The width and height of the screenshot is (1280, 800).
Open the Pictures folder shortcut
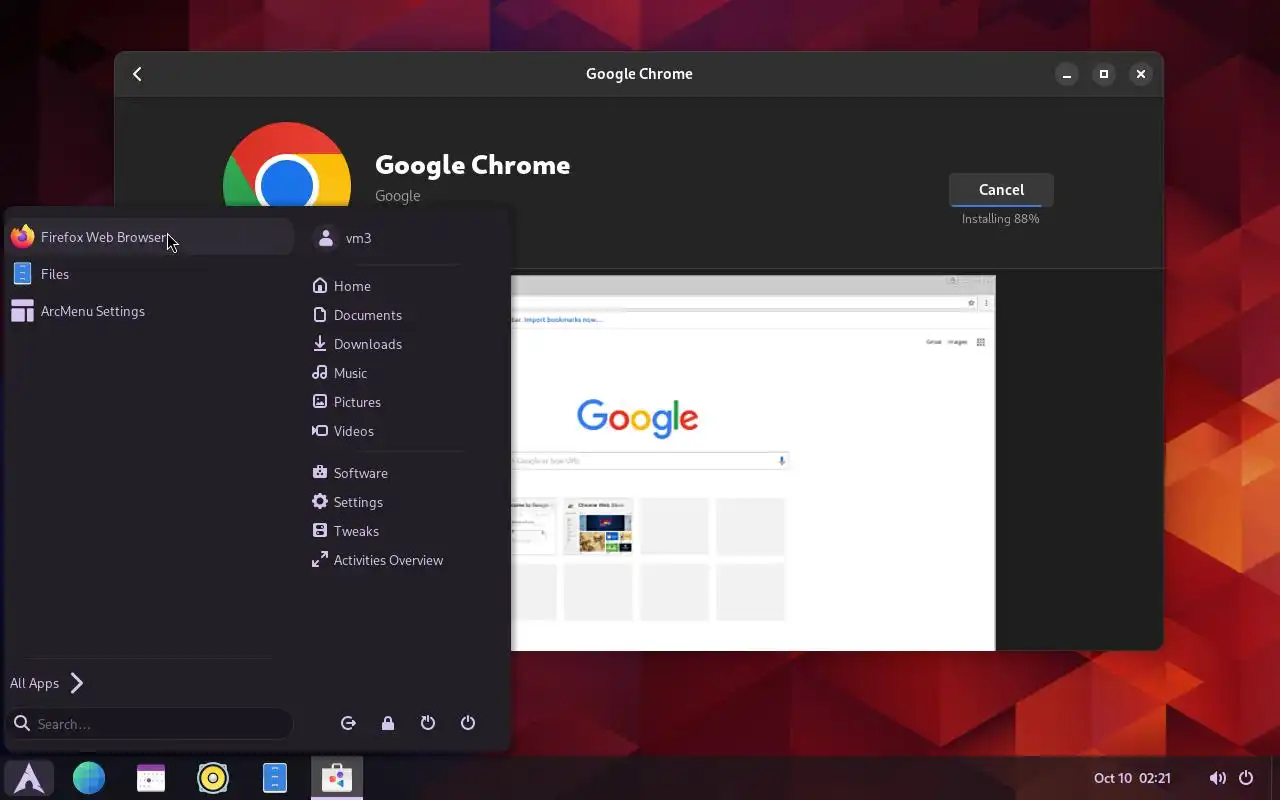pos(347,402)
